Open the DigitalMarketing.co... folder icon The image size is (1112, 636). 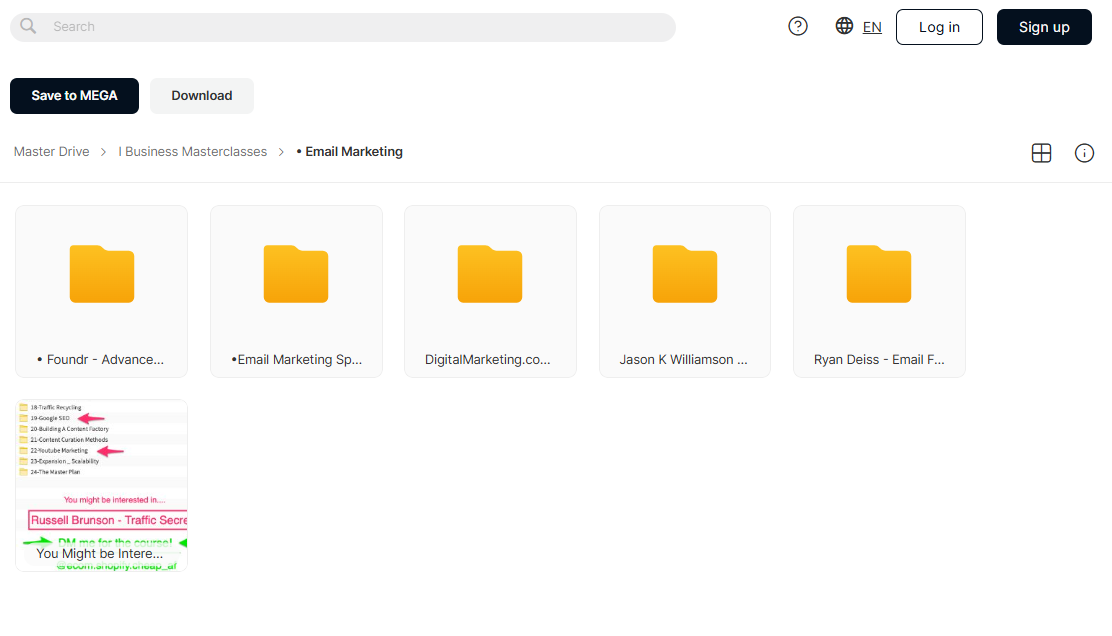(490, 274)
